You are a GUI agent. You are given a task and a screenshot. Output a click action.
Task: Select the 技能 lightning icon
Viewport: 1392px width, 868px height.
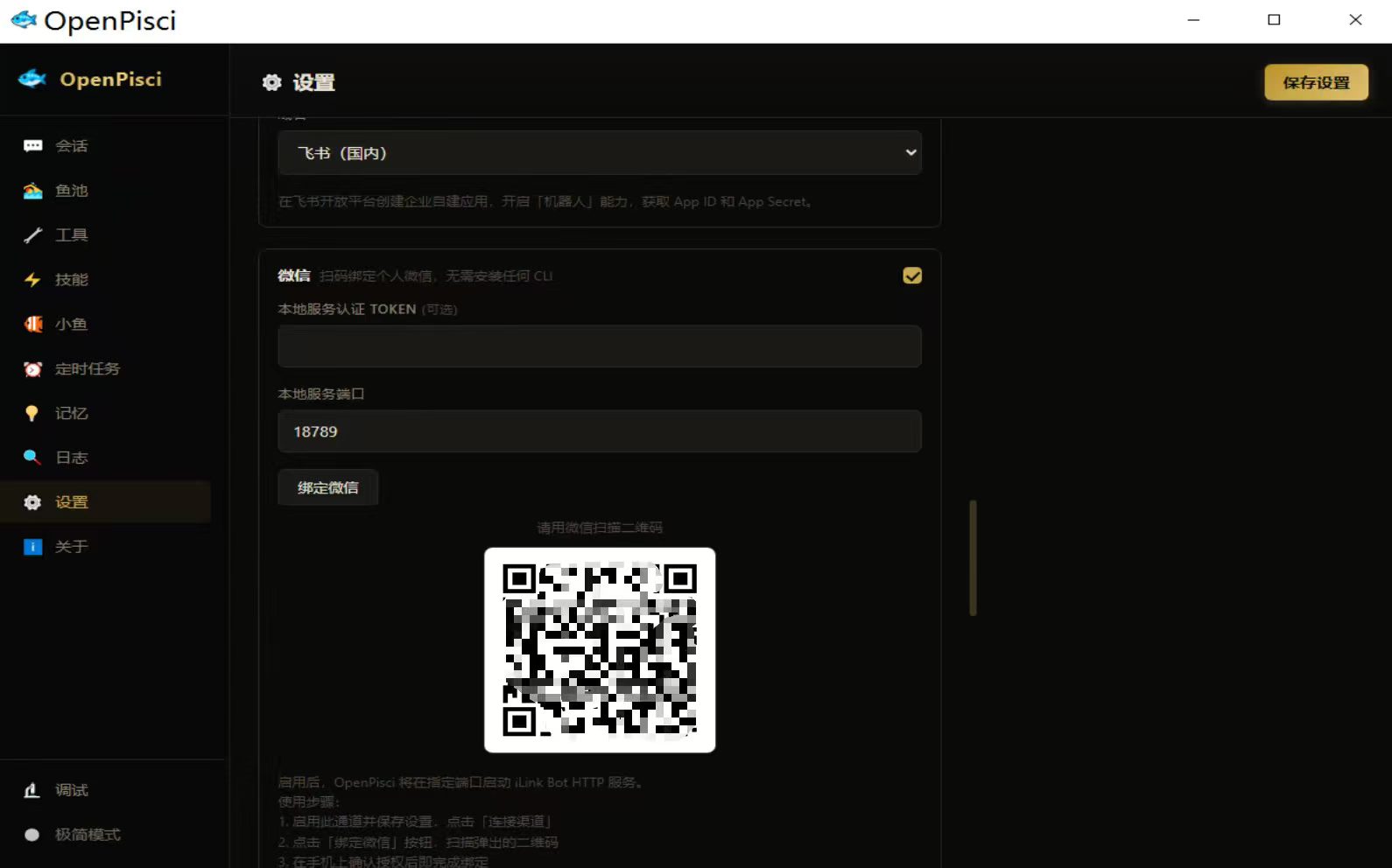coord(32,280)
